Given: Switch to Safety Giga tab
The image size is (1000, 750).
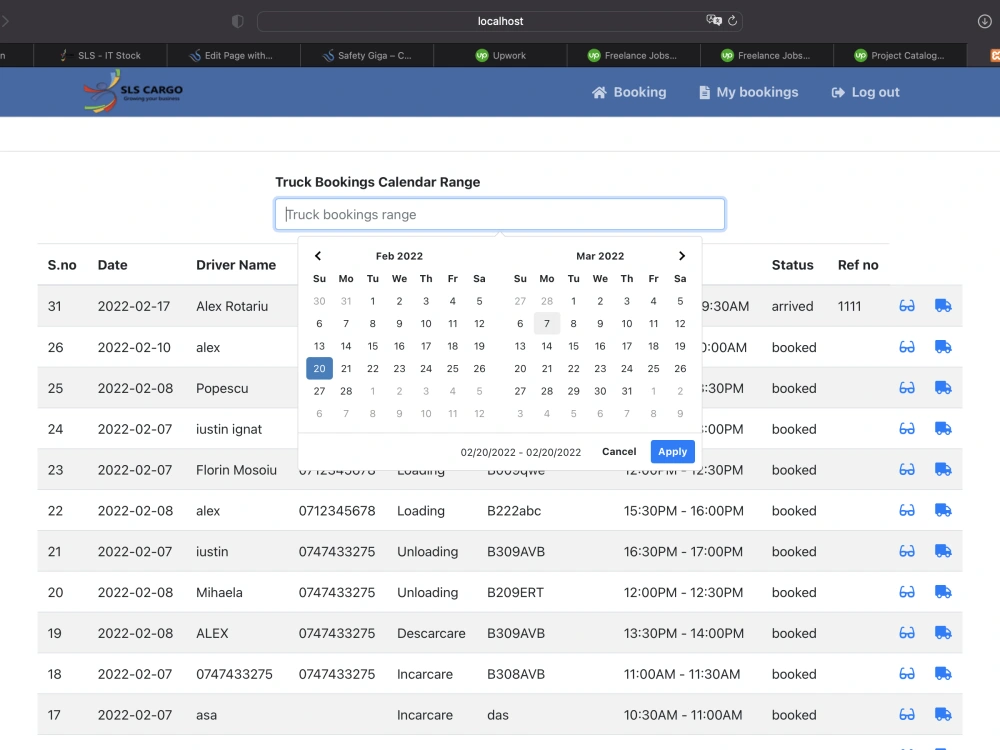Looking at the screenshot, I should [x=367, y=55].
